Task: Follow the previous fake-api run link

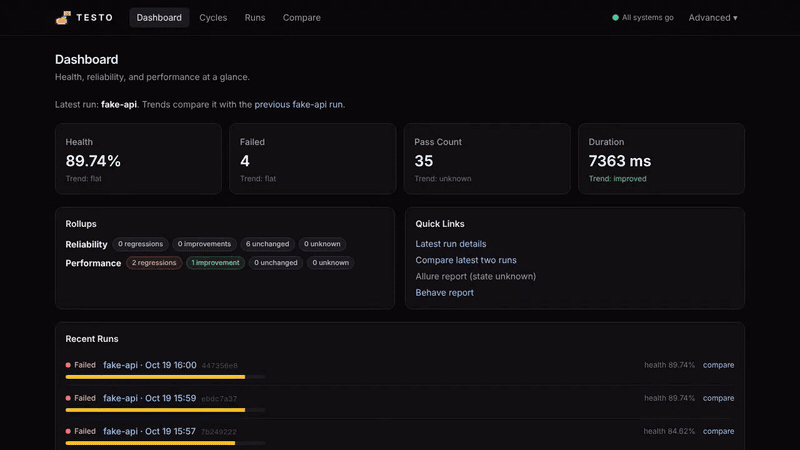Action: point(298,104)
